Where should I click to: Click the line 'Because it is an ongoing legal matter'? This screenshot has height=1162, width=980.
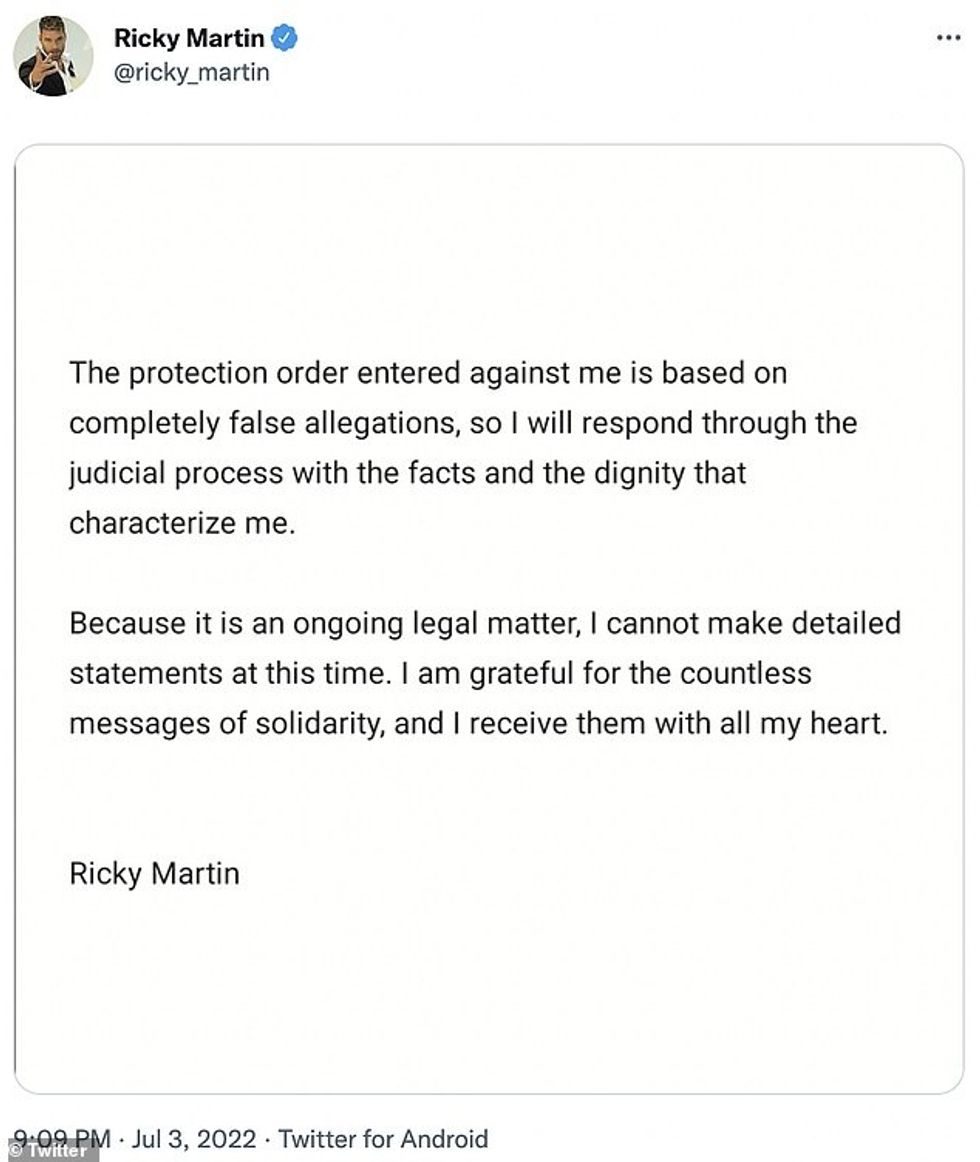click(484, 623)
